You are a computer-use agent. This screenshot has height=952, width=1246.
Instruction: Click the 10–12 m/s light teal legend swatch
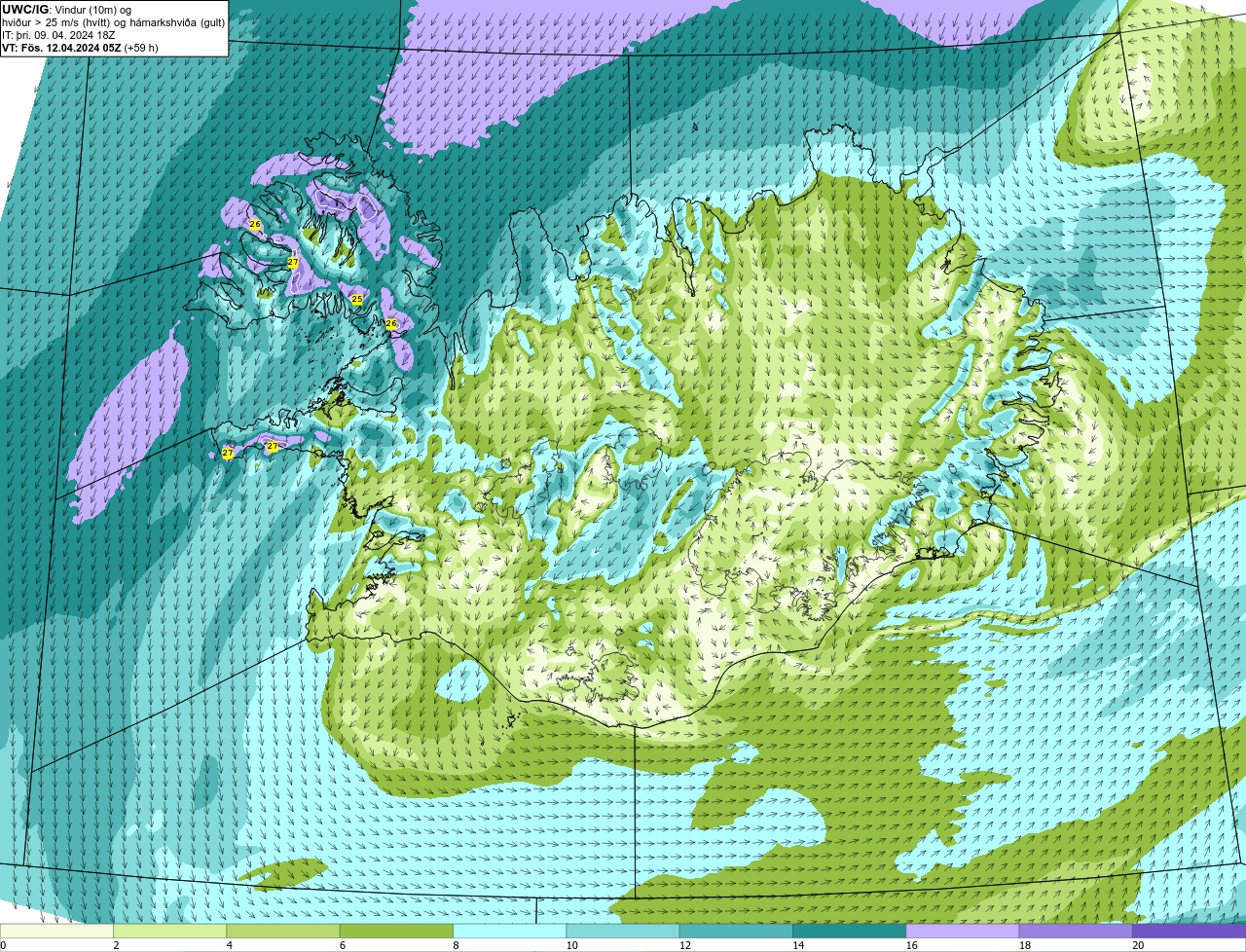[x=623, y=932]
